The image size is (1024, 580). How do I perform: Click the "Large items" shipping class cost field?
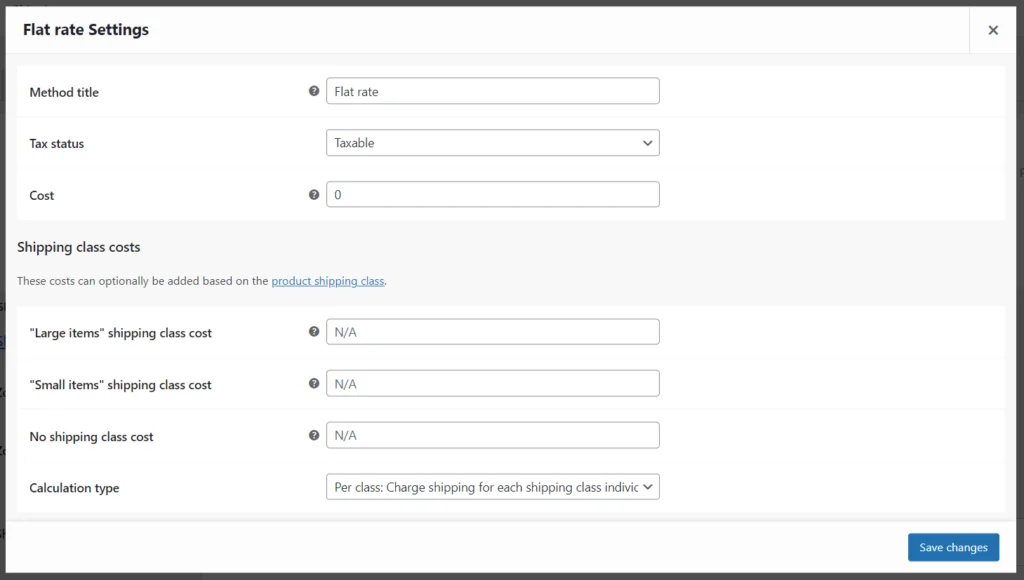pos(492,331)
